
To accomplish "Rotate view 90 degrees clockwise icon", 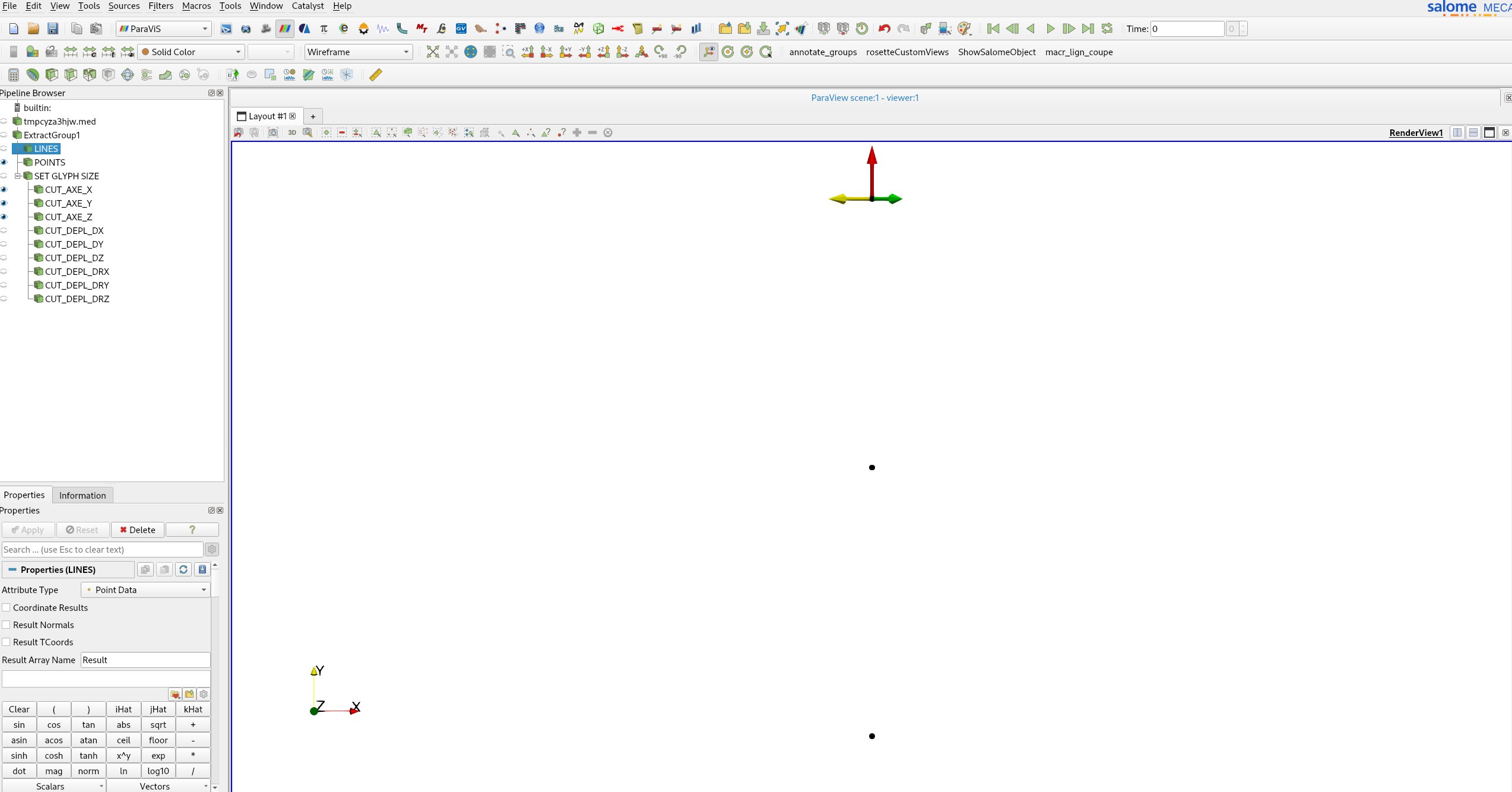I will pyautogui.click(x=661, y=52).
